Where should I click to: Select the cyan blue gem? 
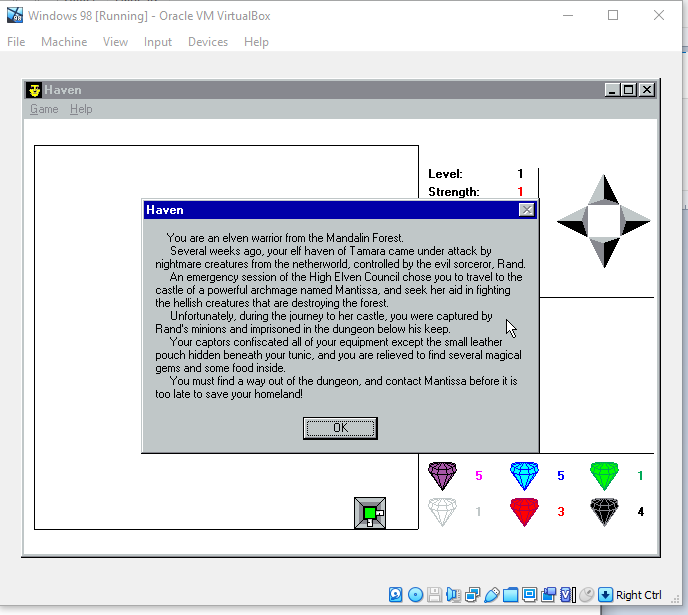click(524, 476)
